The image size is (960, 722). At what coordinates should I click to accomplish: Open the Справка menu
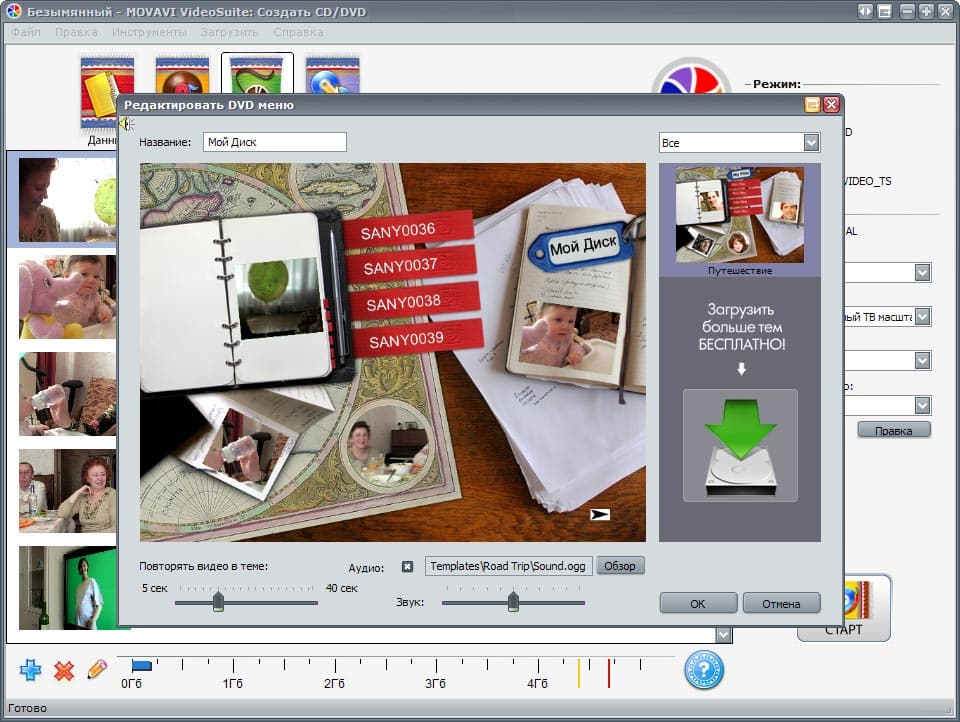[298, 32]
